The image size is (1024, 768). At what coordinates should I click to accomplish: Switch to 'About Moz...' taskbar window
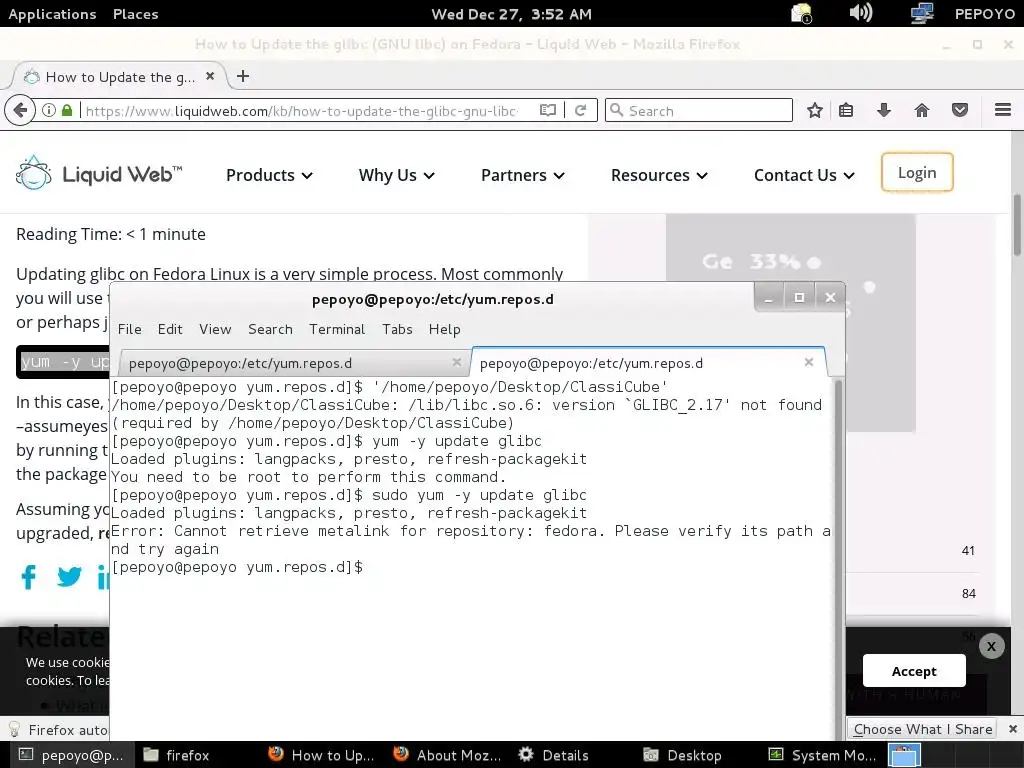pos(448,756)
